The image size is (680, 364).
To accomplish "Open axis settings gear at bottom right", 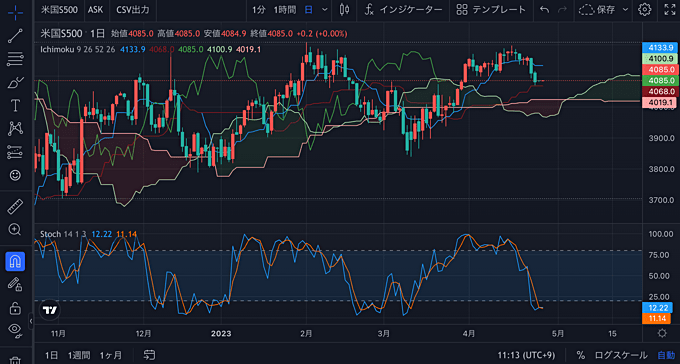I will [x=662, y=333].
